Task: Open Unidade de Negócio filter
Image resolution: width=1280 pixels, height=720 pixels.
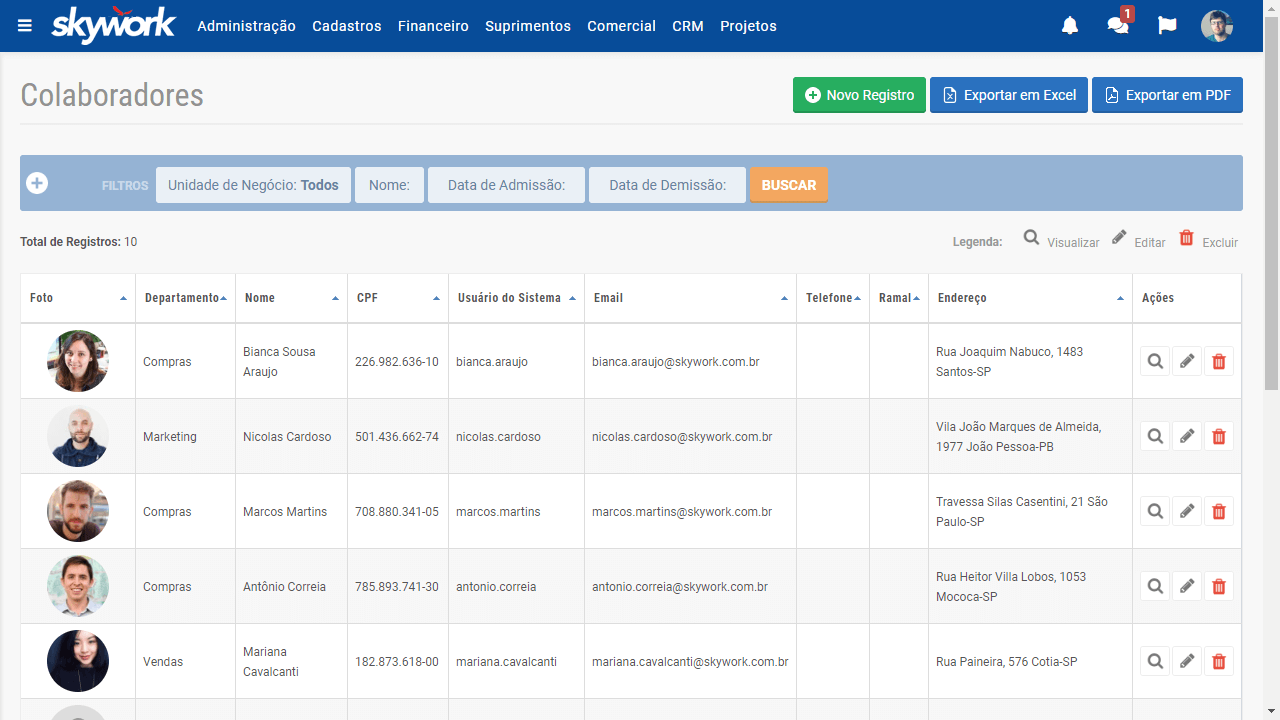Action: point(253,185)
